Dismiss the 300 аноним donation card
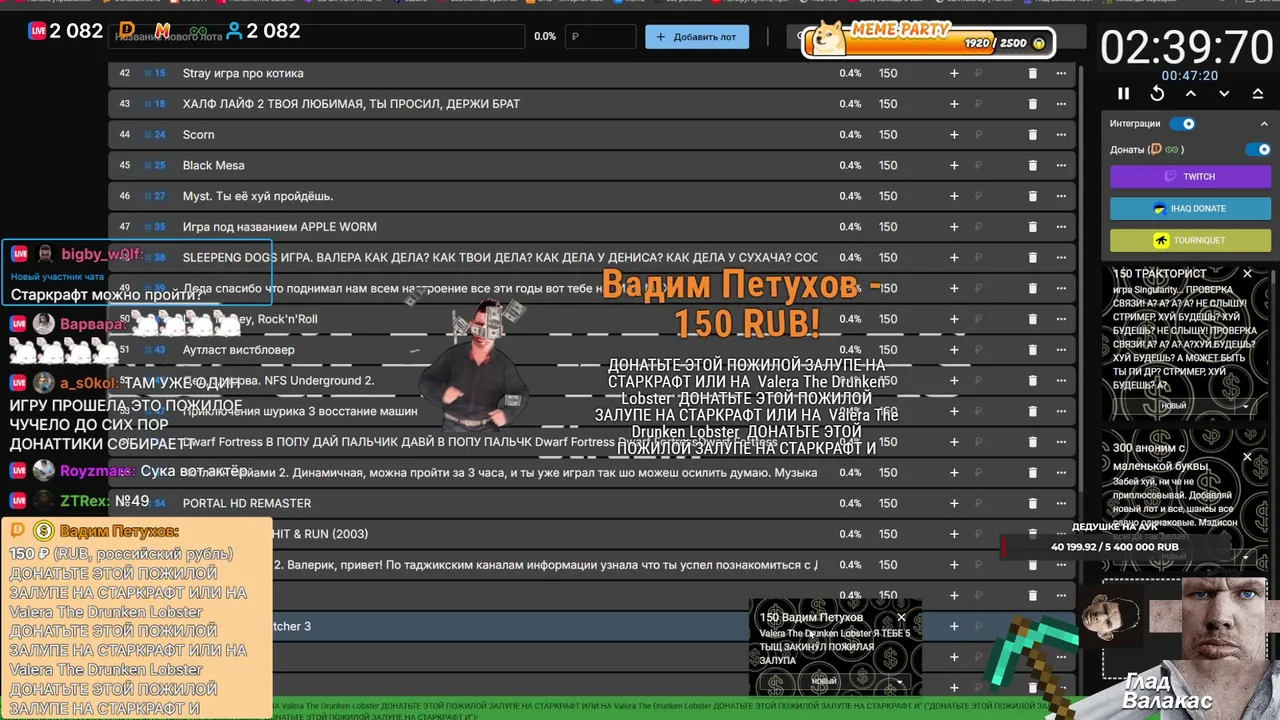Viewport: 1280px width, 720px height. tap(1247, 457)
